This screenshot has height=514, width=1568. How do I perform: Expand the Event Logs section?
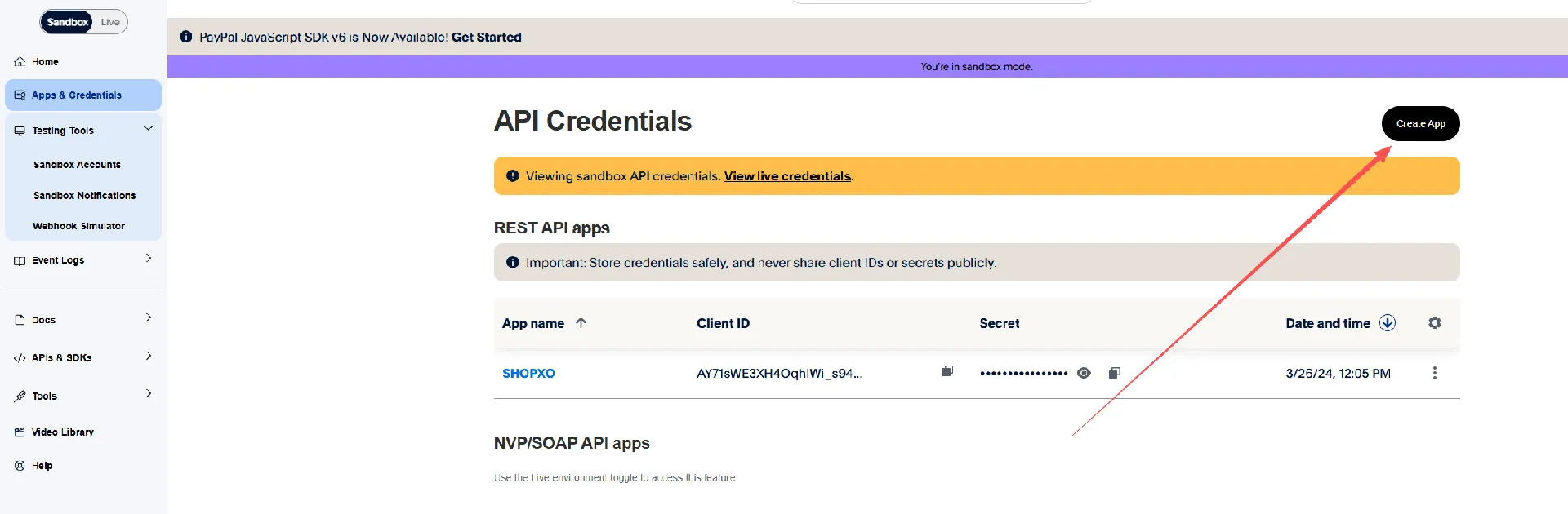148,259
